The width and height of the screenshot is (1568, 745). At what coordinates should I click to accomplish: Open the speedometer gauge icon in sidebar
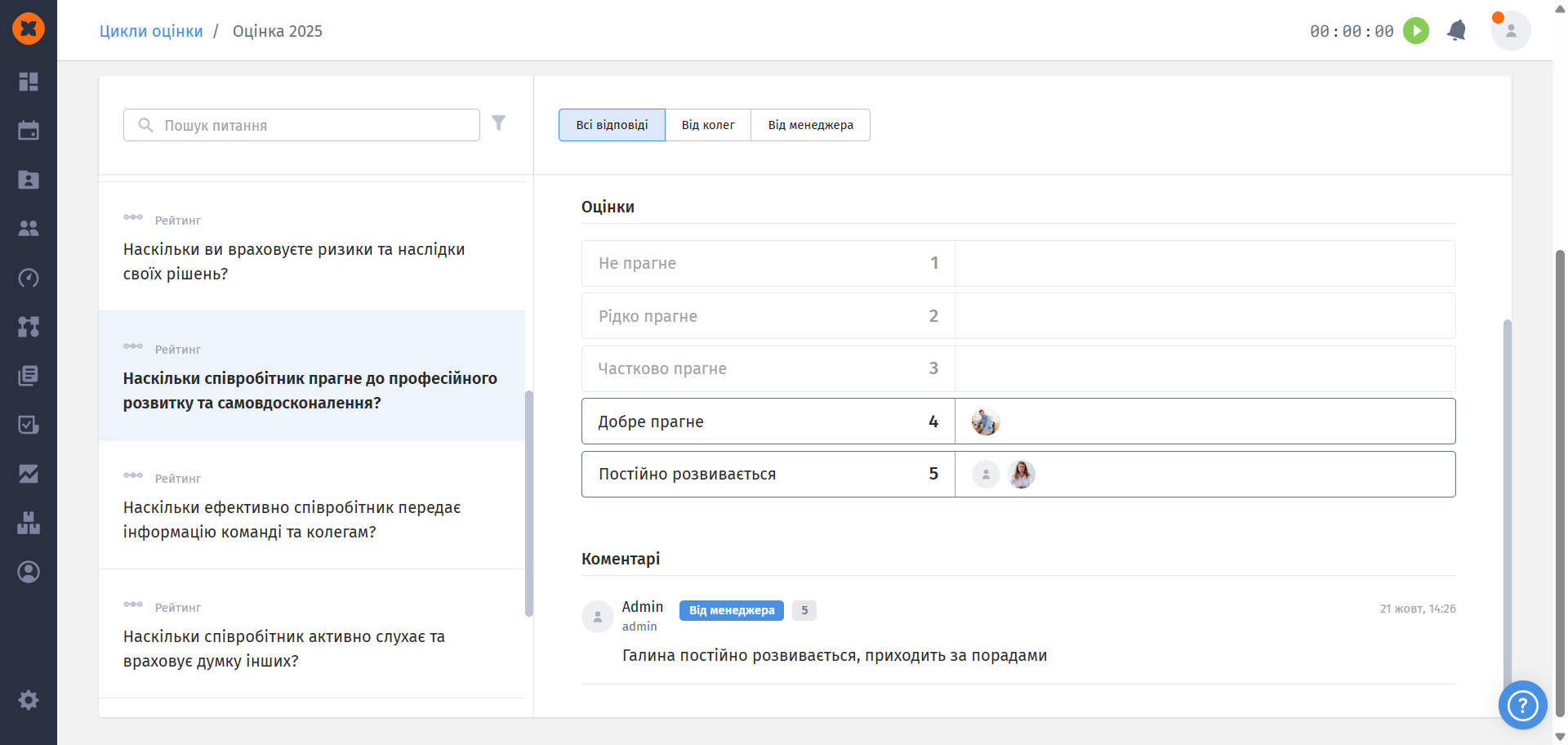[29, 278]
